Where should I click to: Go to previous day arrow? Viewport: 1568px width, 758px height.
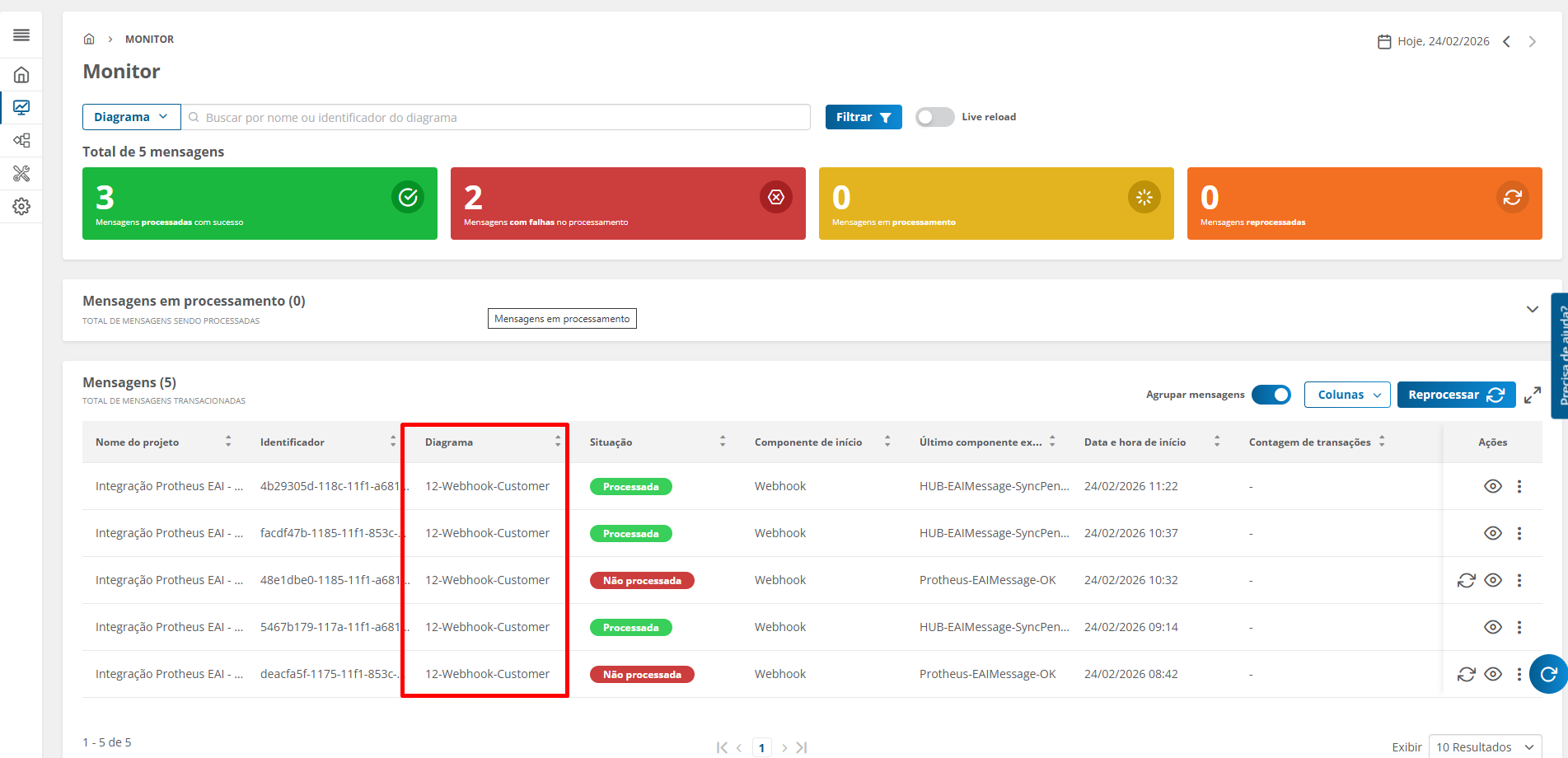click(x=1506, y=41)
